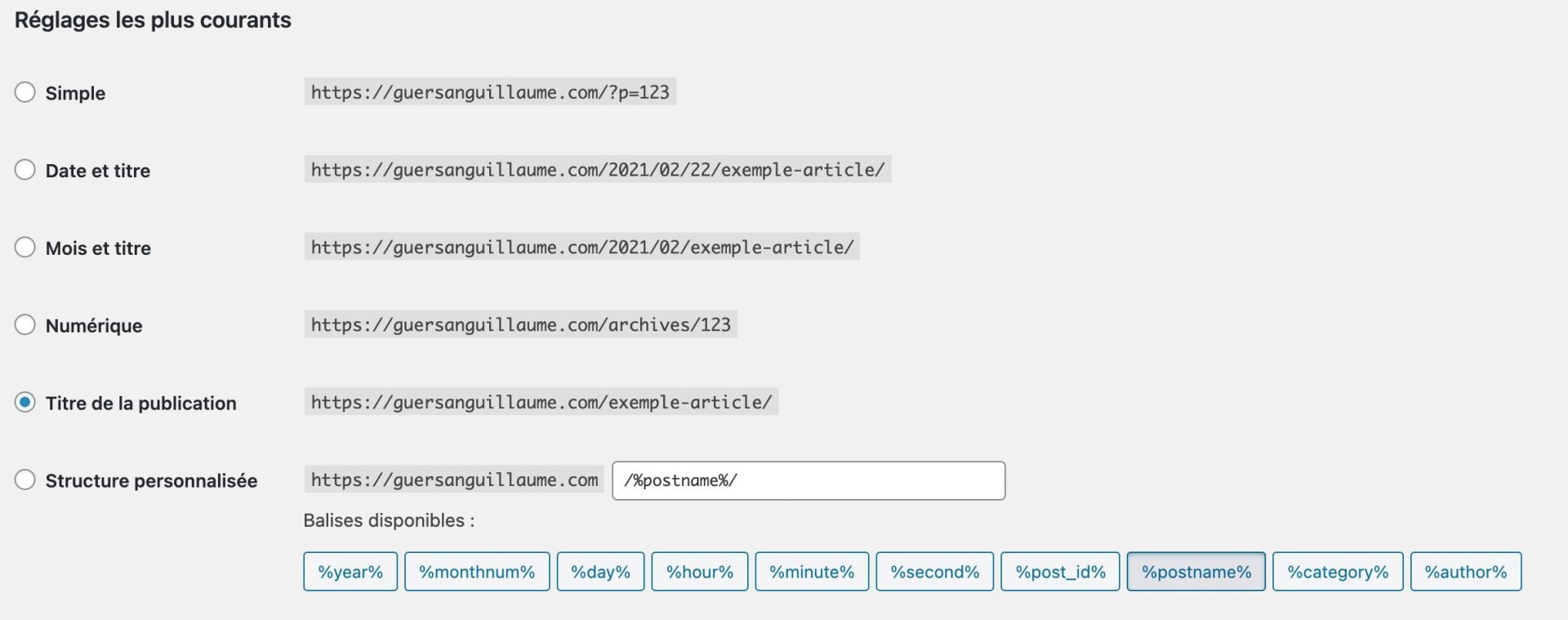This screenshot has height=620, width=1568.
Task: Add the %second% tag
Action: [x=935, y=572]
